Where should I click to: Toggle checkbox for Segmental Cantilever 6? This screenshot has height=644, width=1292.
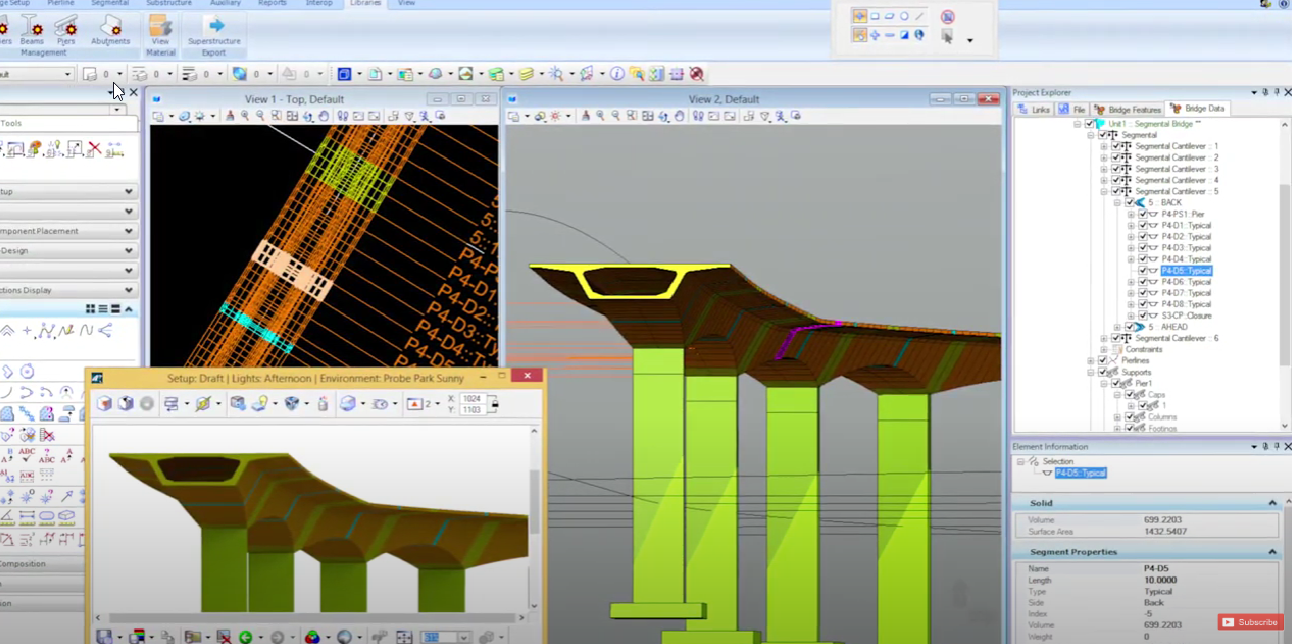(1117, 338)
